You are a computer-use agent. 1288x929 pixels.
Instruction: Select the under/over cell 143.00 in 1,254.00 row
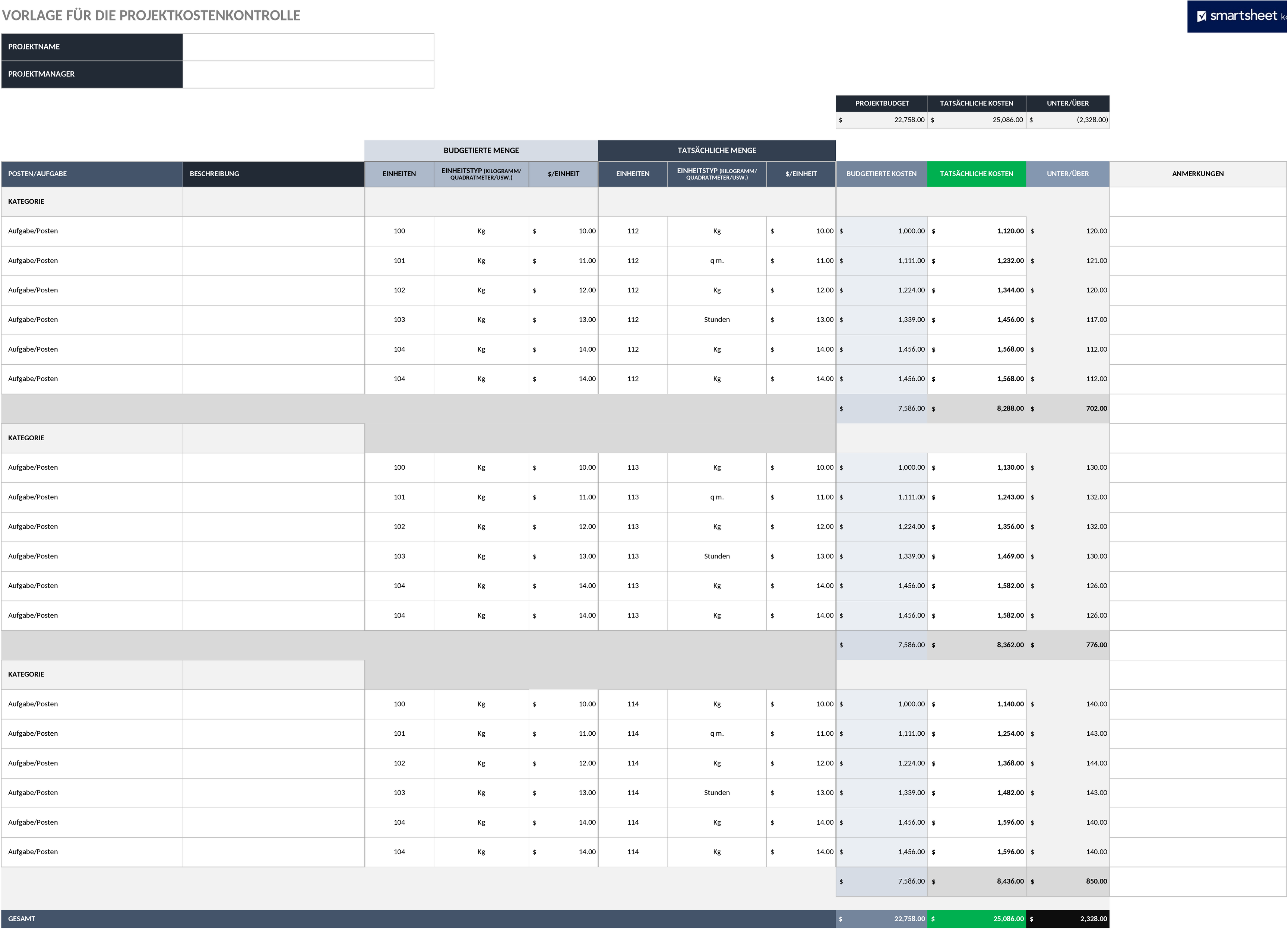(1068, 734)
